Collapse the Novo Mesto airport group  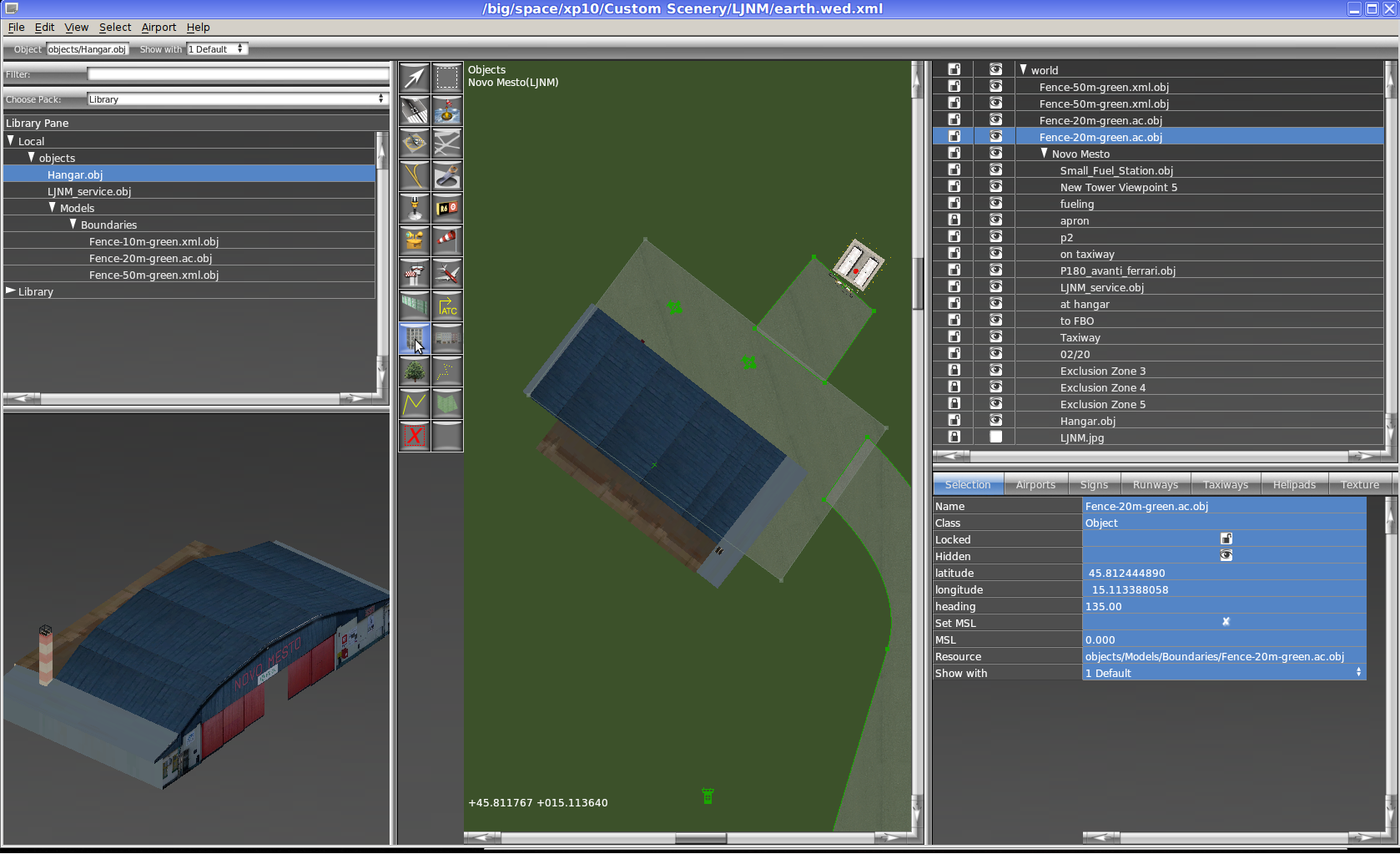1044,154
